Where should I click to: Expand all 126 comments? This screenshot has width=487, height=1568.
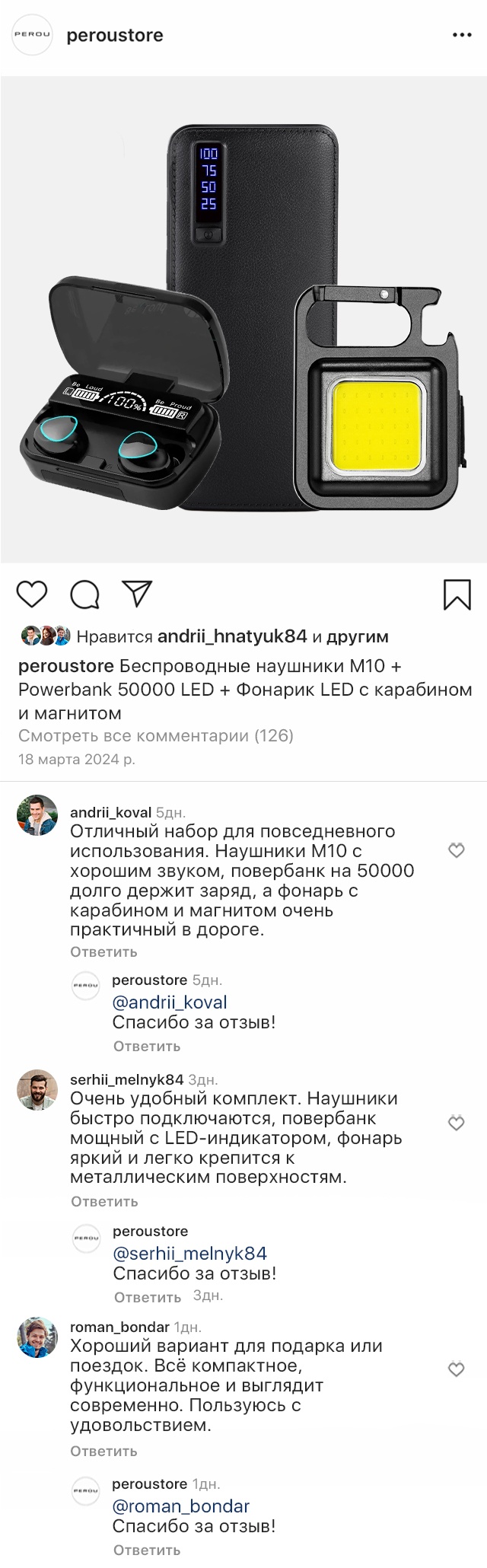pos(156,735)
